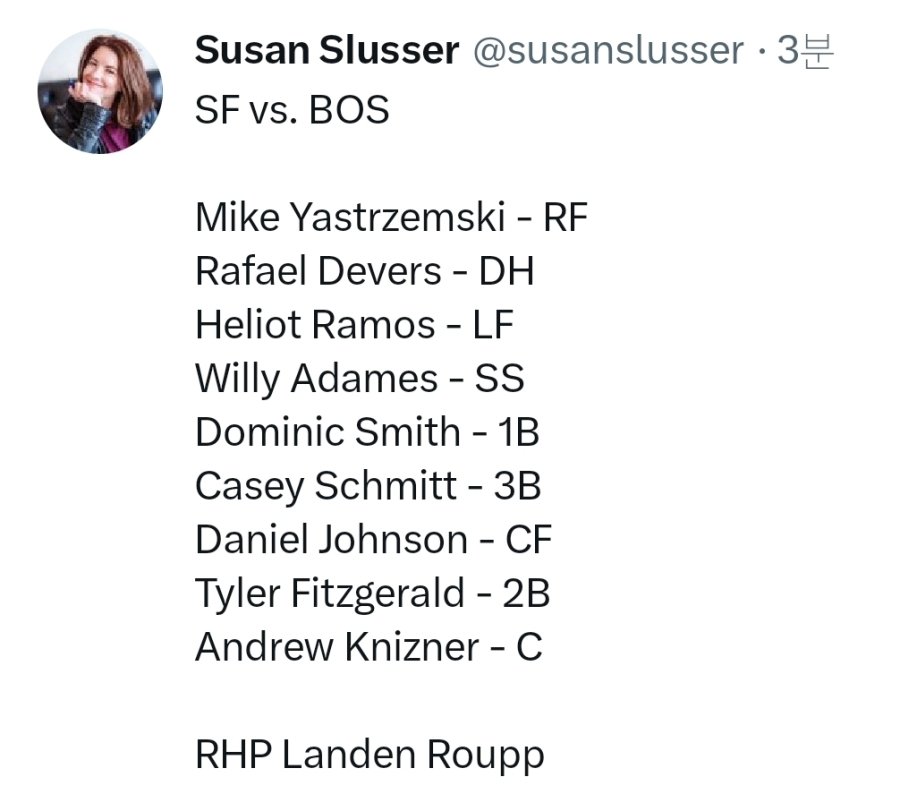The height and width of the screenshot is (794, 900).
Task: Click the RF position beside Yastrzemski
Action: (565, 217)
